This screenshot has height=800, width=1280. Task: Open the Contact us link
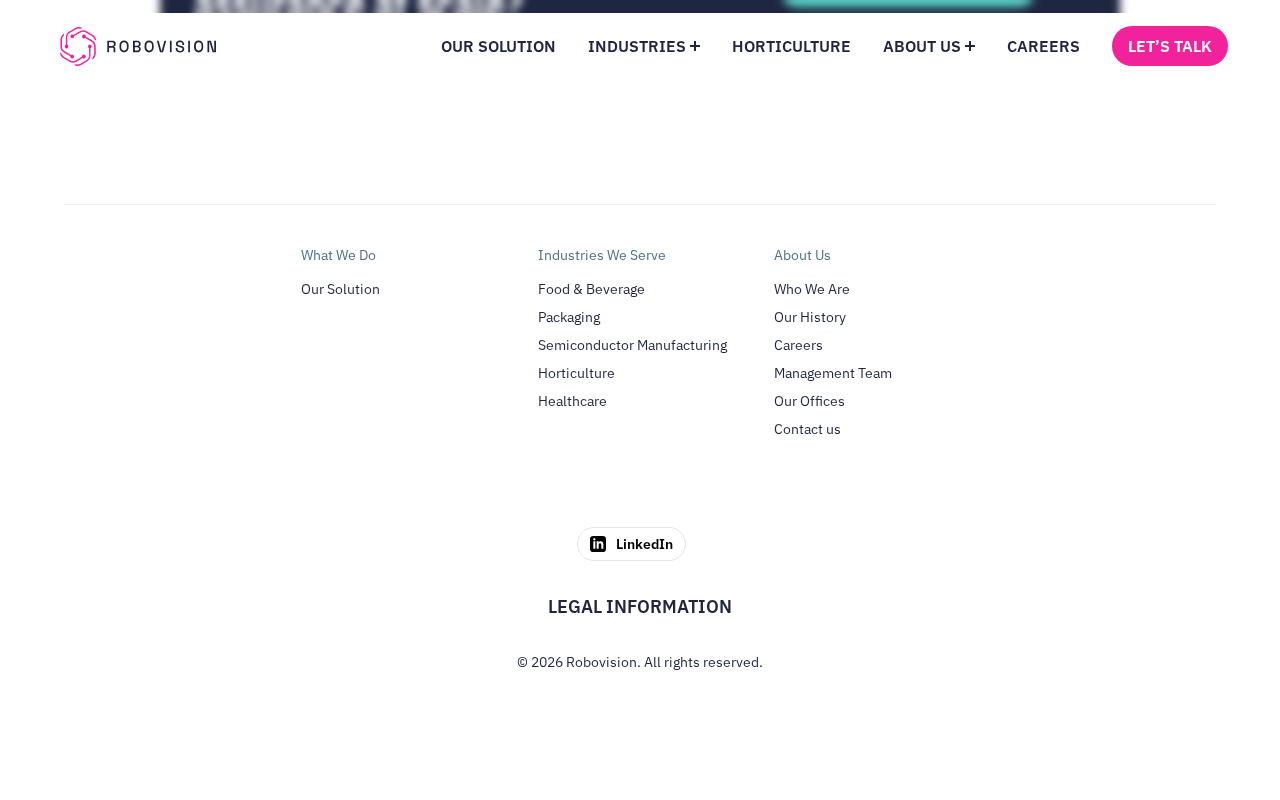807,429
